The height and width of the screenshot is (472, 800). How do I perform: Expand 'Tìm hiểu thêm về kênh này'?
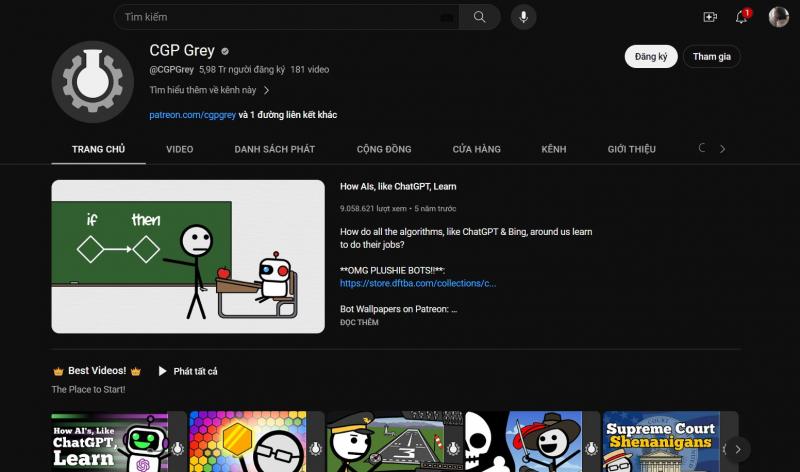coord(209,90)
